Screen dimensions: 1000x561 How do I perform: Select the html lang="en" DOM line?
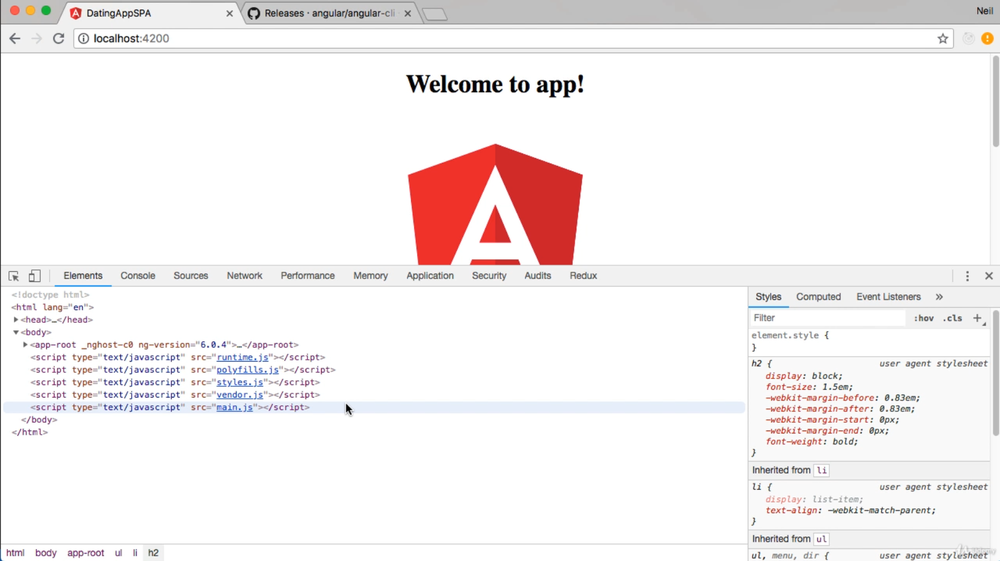tap(52, 307)
